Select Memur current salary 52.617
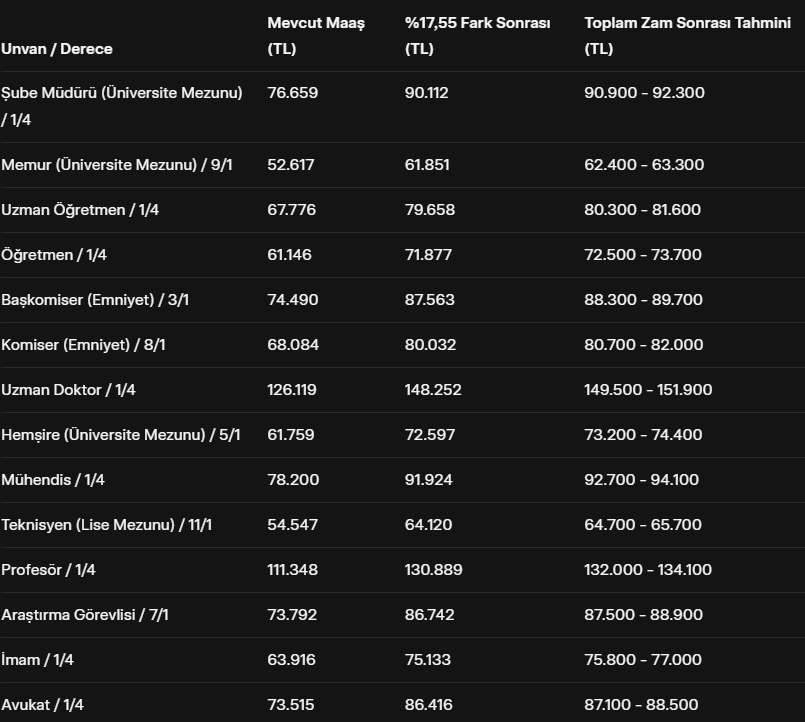The image size is (805, 722). (x=292, y=165)
